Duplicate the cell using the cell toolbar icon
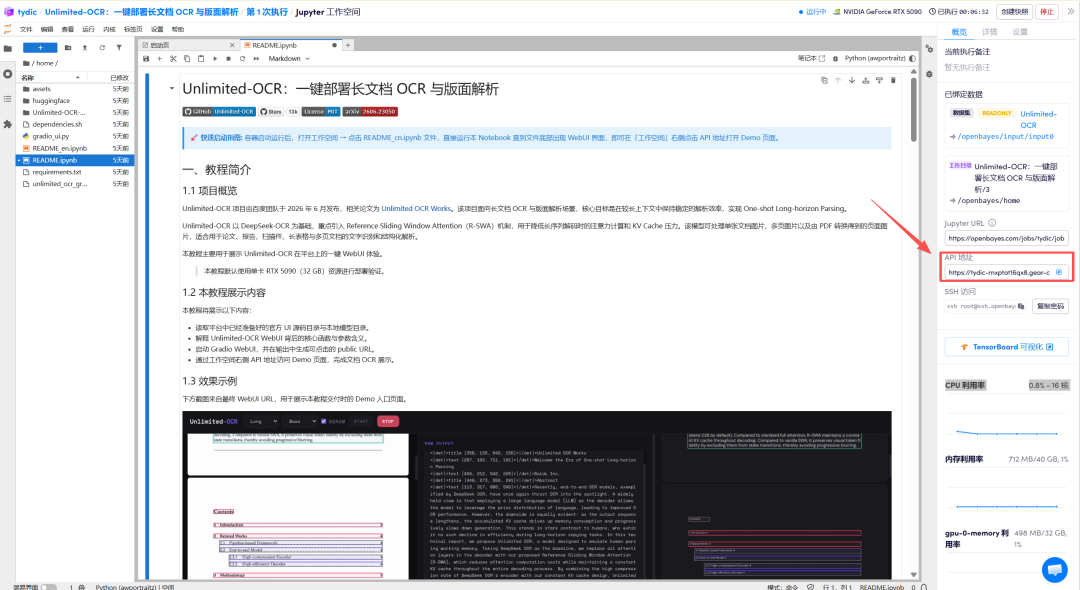This screenshot has height=590, width=1080. (x=824, y=81)
